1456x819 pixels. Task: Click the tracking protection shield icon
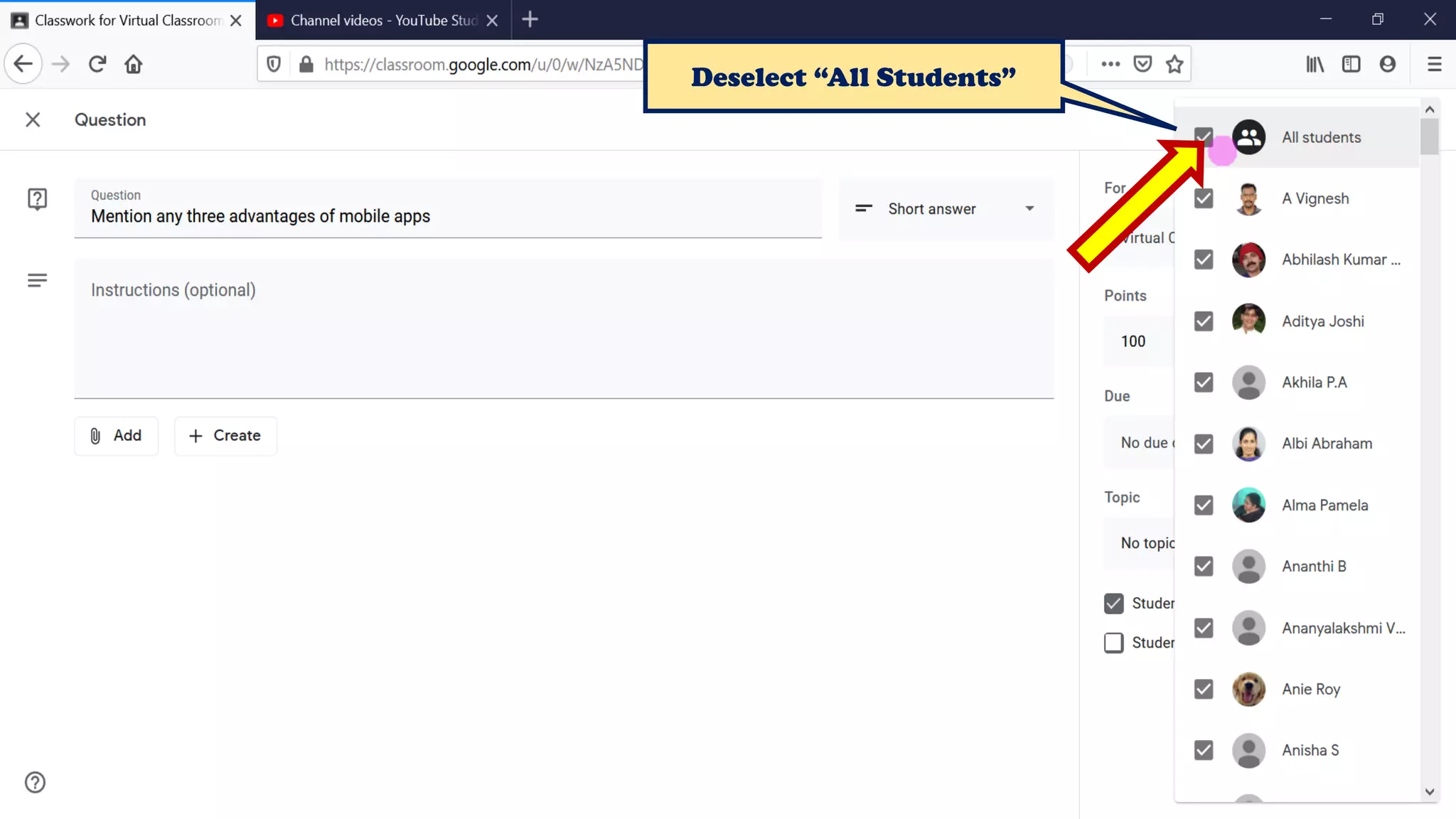click(x=274, y=64)
